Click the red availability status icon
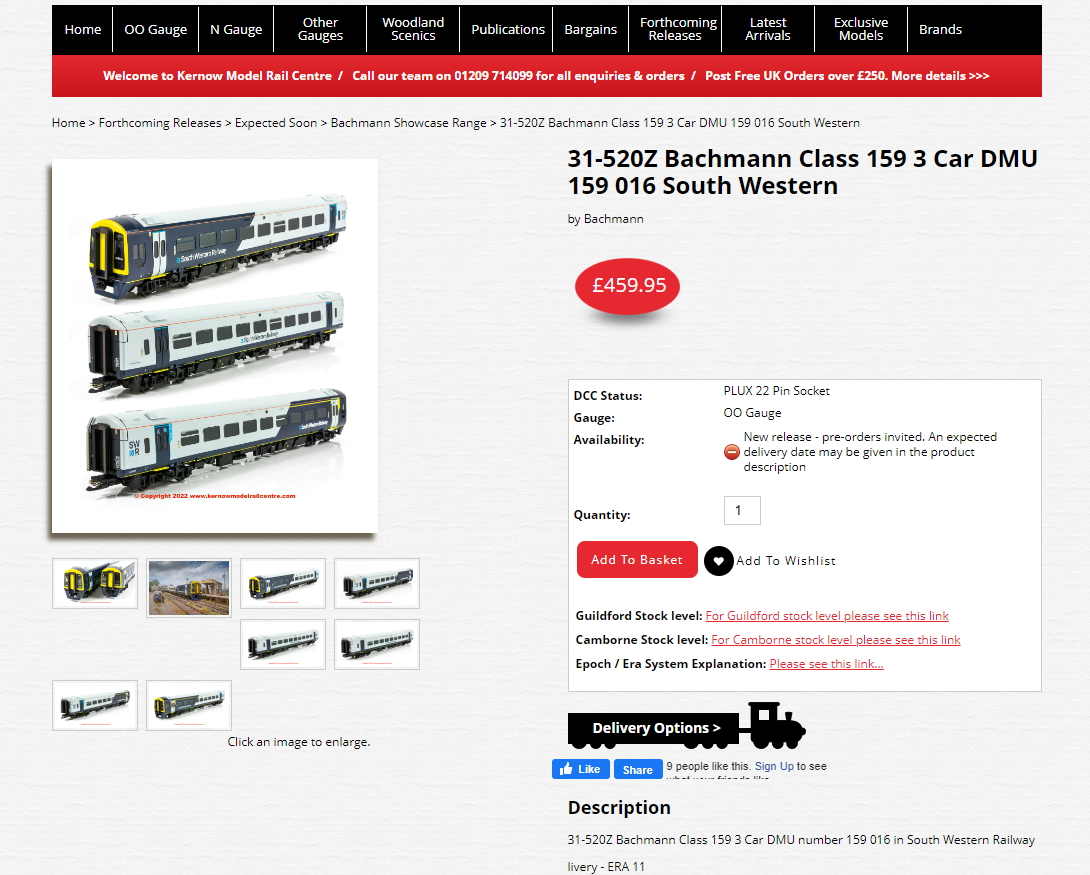Screen dimensions: 1090x875 pyautogui.click(x=731, y=452)
